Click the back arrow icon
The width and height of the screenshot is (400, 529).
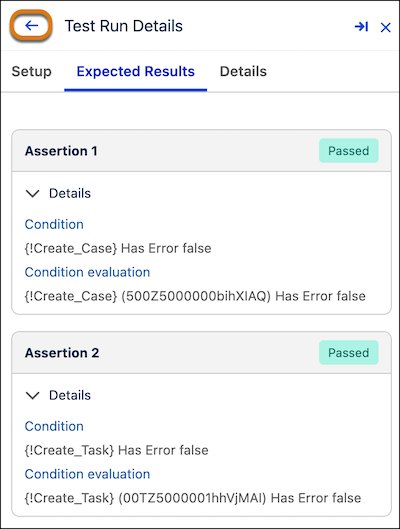pyautogui.click(x=31, y=26)
